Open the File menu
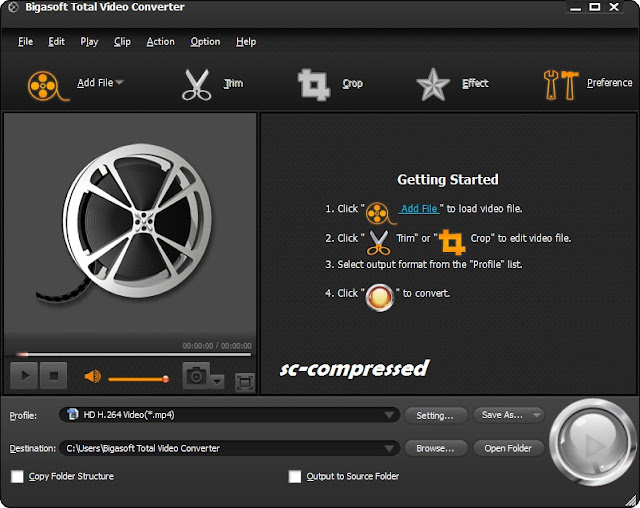Screen dimensions: 640x508 pos(25,42)
